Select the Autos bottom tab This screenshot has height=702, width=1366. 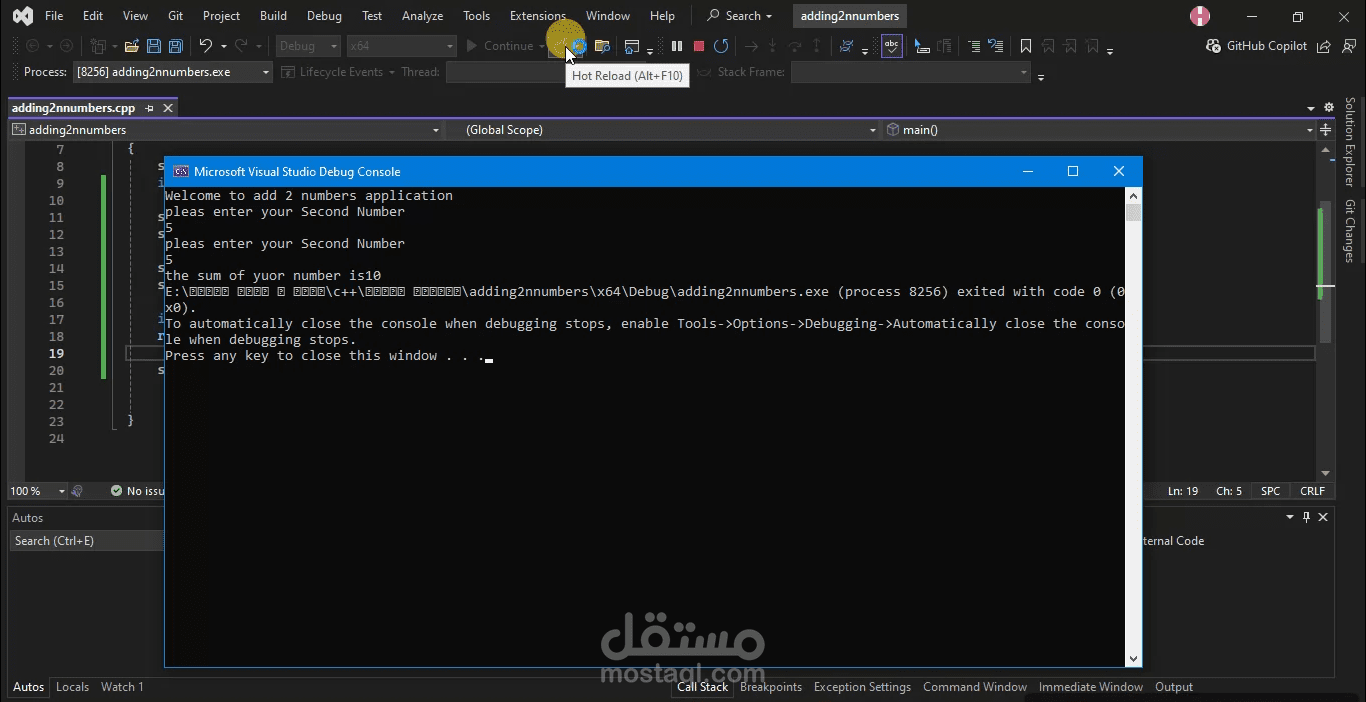[28, 687]
